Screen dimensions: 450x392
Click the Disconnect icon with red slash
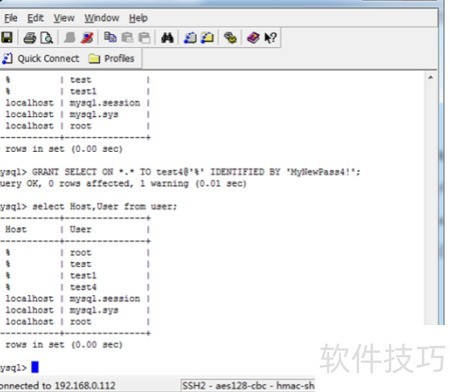point(87,38)
